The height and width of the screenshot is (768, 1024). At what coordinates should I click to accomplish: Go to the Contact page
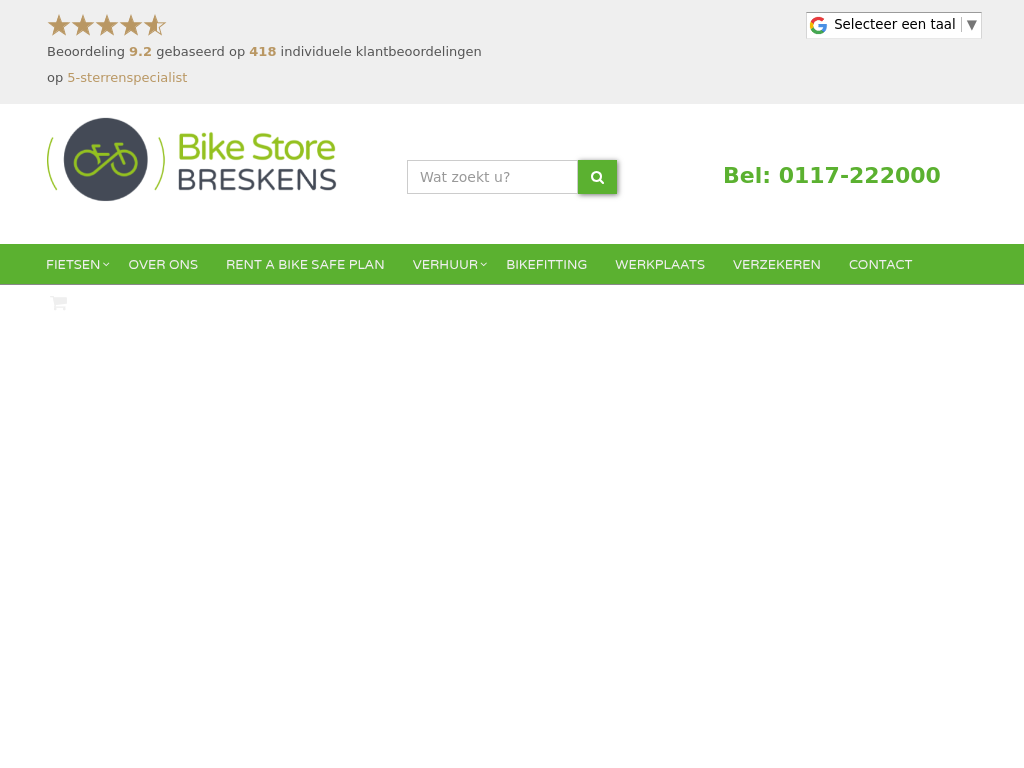(x=880, y=264)
